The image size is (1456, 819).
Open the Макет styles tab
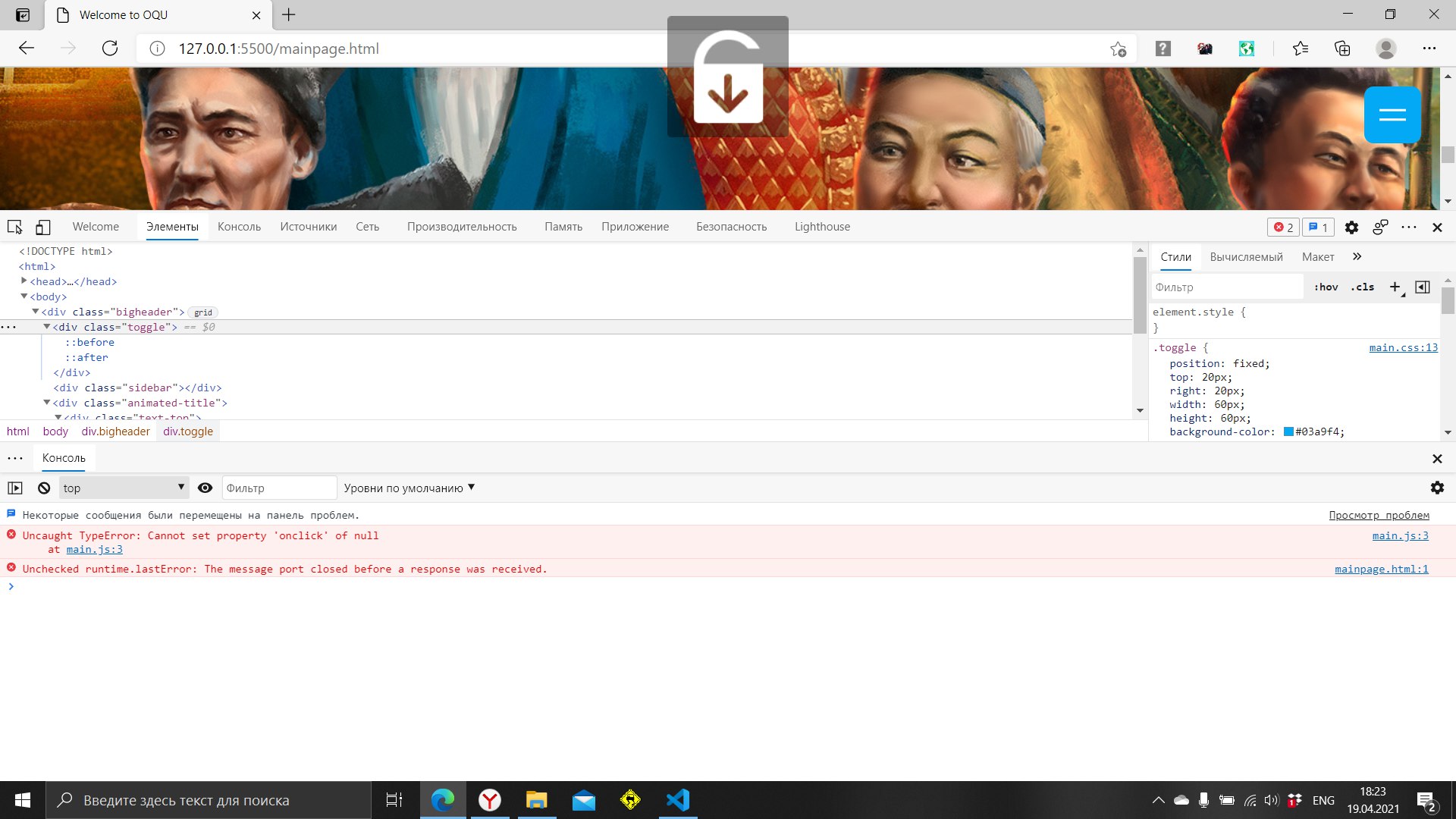tap(1318, 257)
